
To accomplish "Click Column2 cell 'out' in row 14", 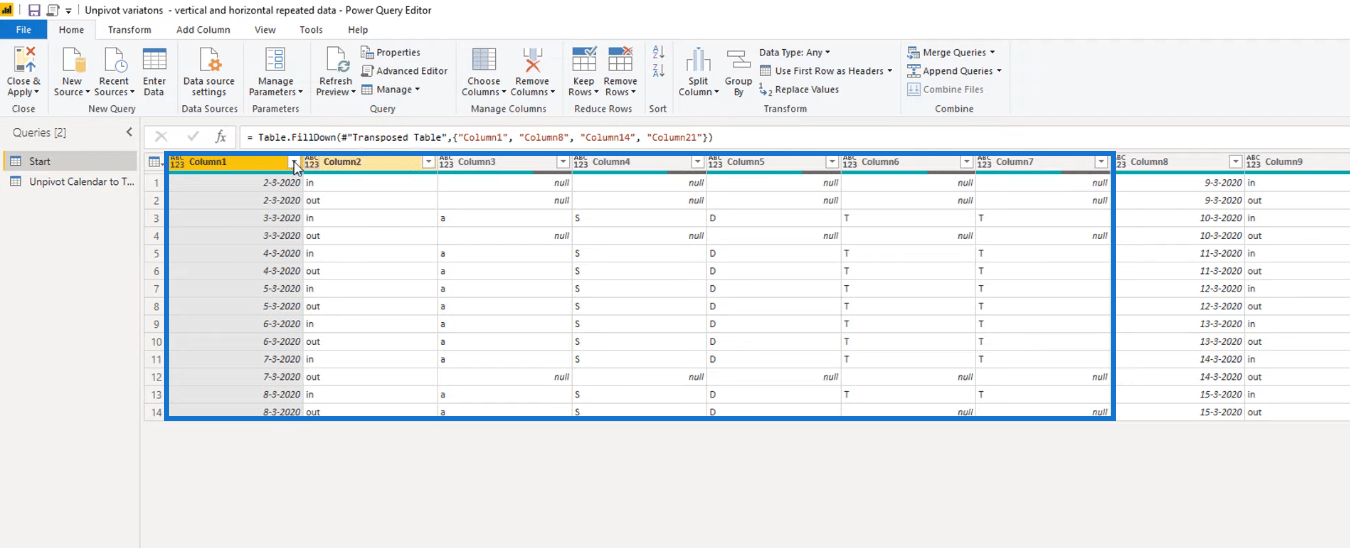I will pyautogui.click(x=370, y=412).
